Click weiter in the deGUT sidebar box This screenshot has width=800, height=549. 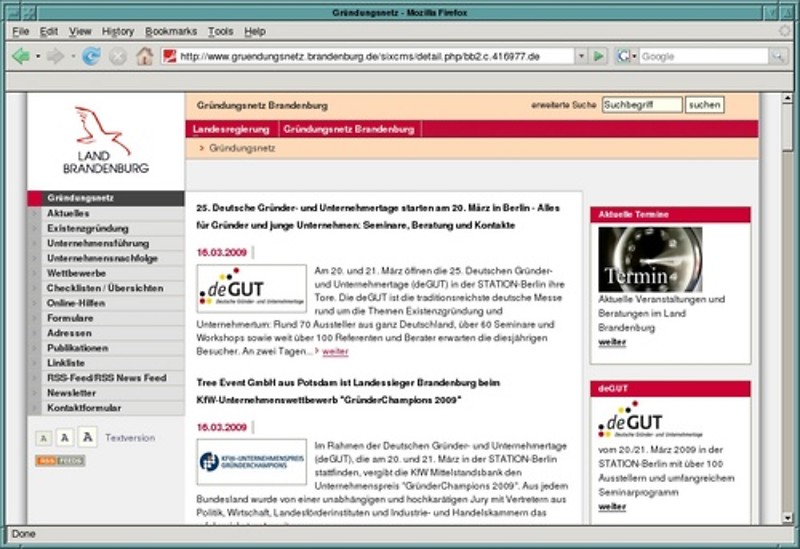point(612,507)
